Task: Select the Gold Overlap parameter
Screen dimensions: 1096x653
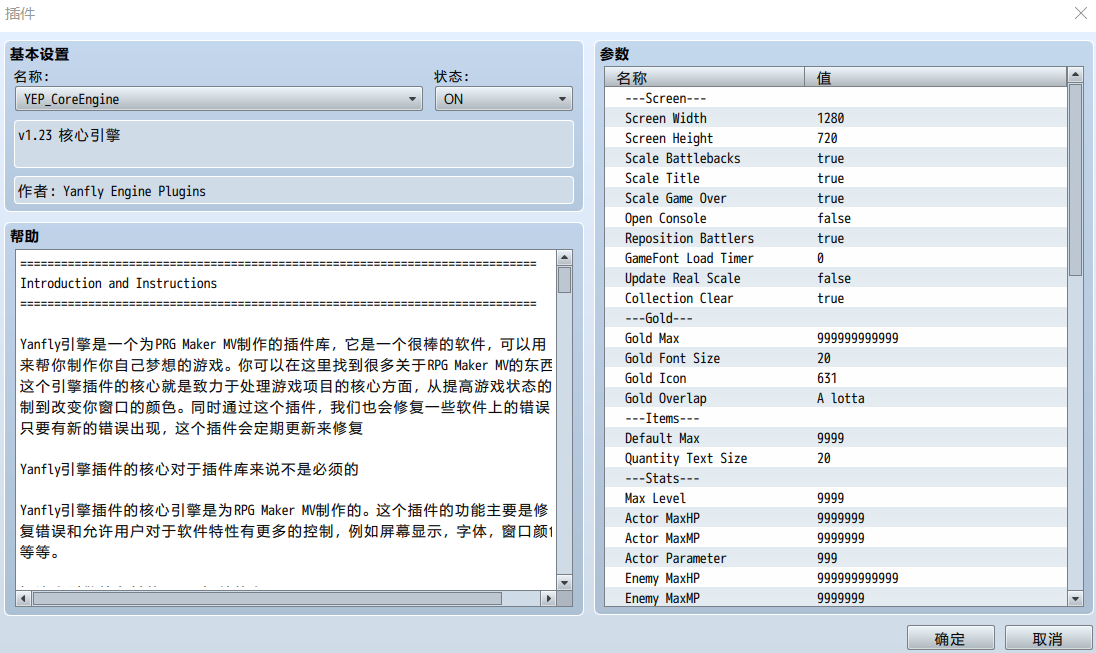Action: (x=836, y=399)
